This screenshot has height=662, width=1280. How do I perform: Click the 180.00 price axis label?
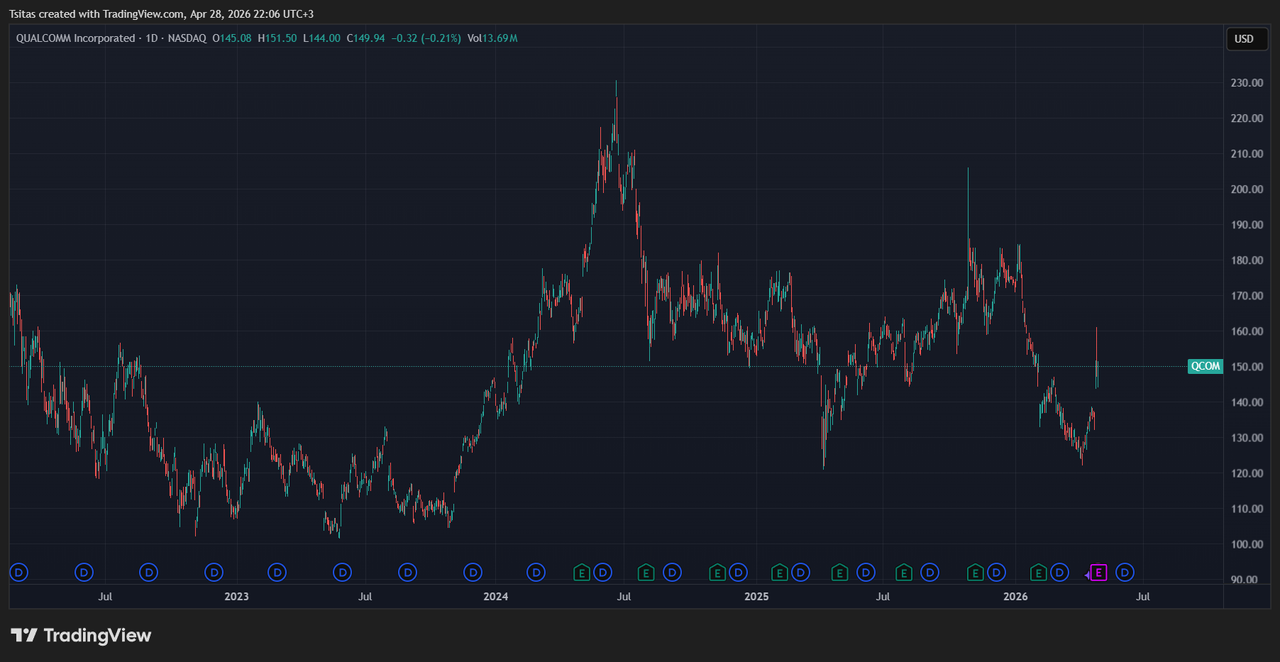[x=1246, y=260]
